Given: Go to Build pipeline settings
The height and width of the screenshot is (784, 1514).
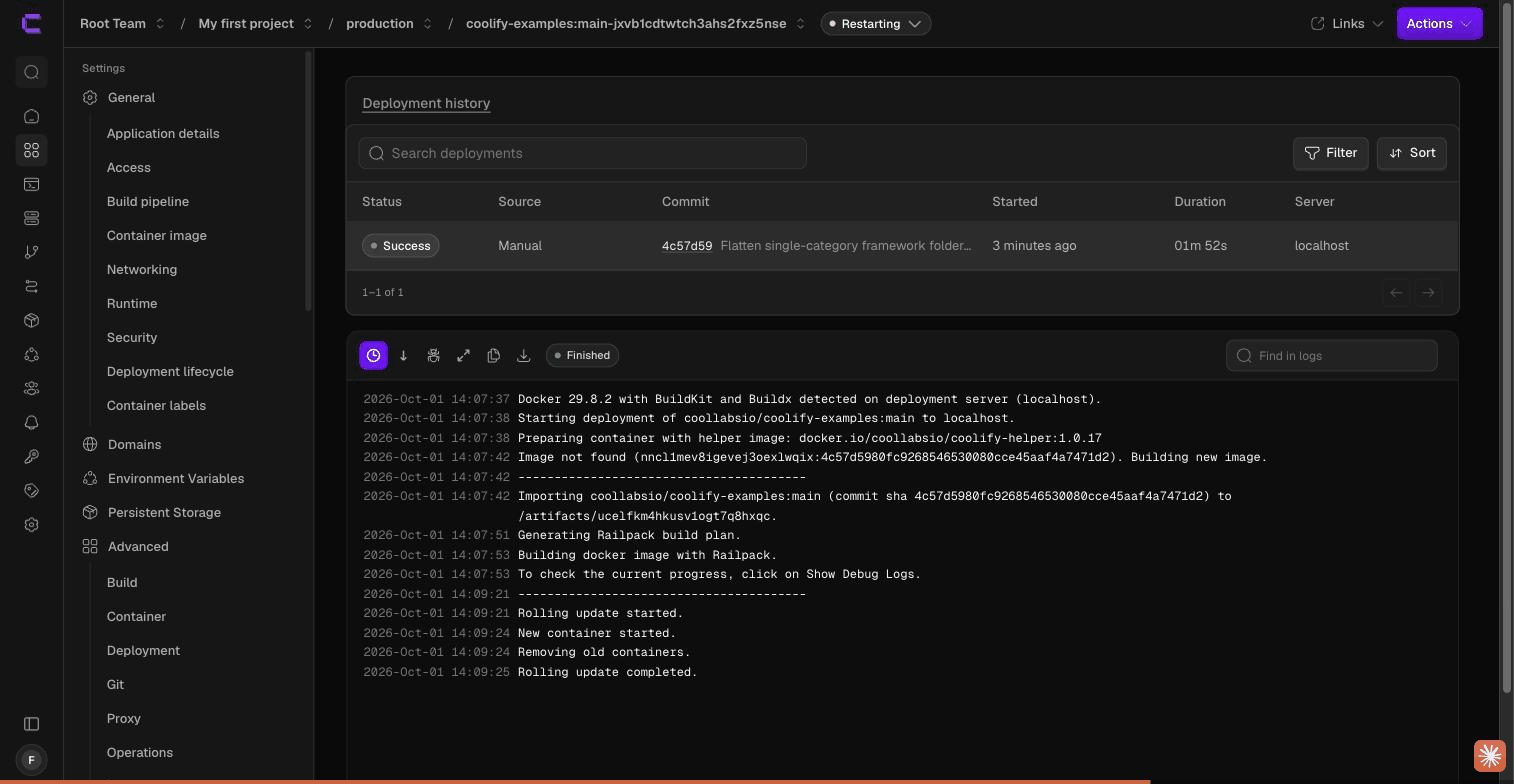Looking at the screenshot, I should (148, 202).
